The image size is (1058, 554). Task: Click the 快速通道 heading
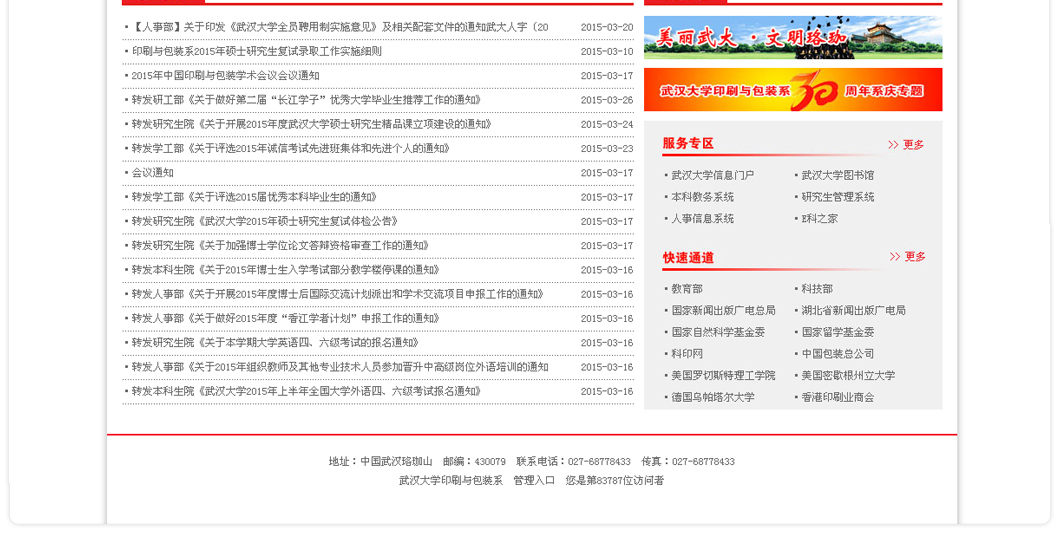click(688, 257)
